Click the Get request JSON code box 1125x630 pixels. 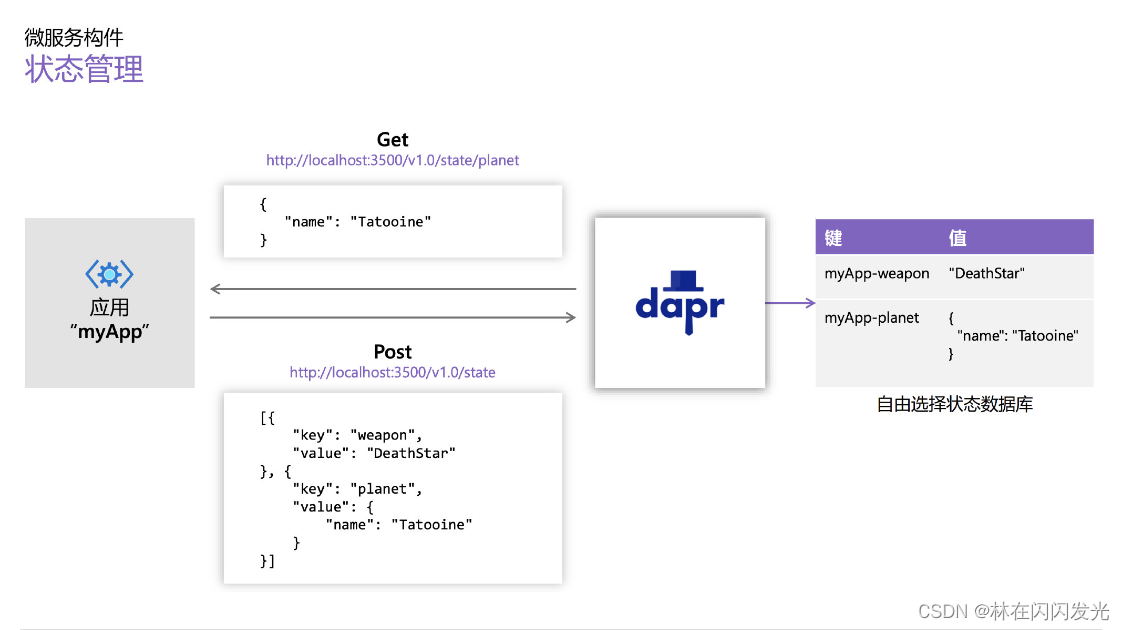pyautogui.click(x=392, y=220)
